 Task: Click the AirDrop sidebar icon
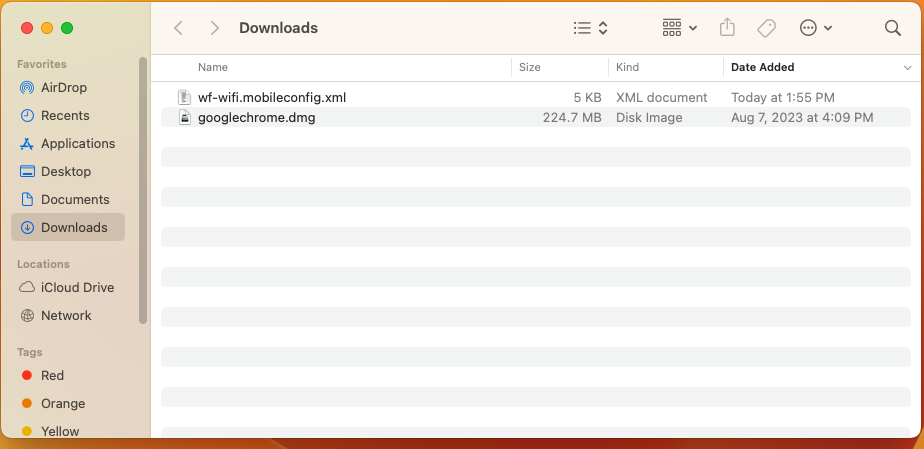(27, 88)
